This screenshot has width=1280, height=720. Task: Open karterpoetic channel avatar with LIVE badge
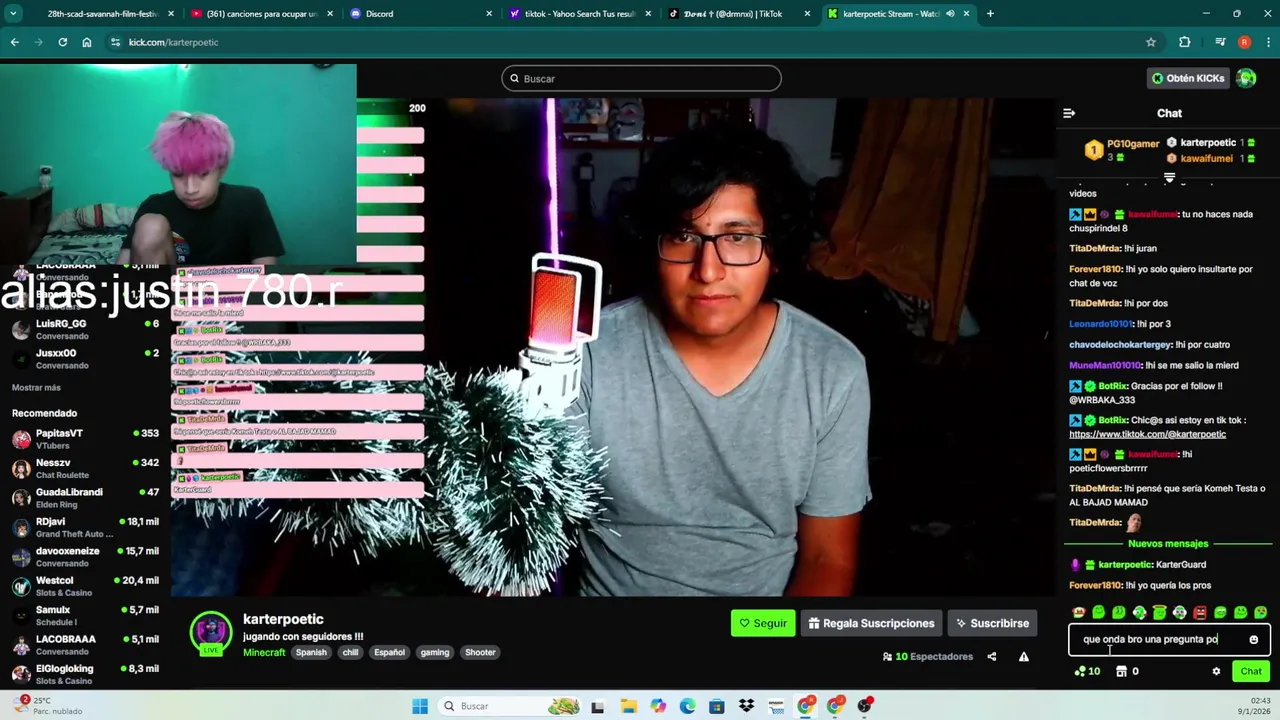pos(211,634)
